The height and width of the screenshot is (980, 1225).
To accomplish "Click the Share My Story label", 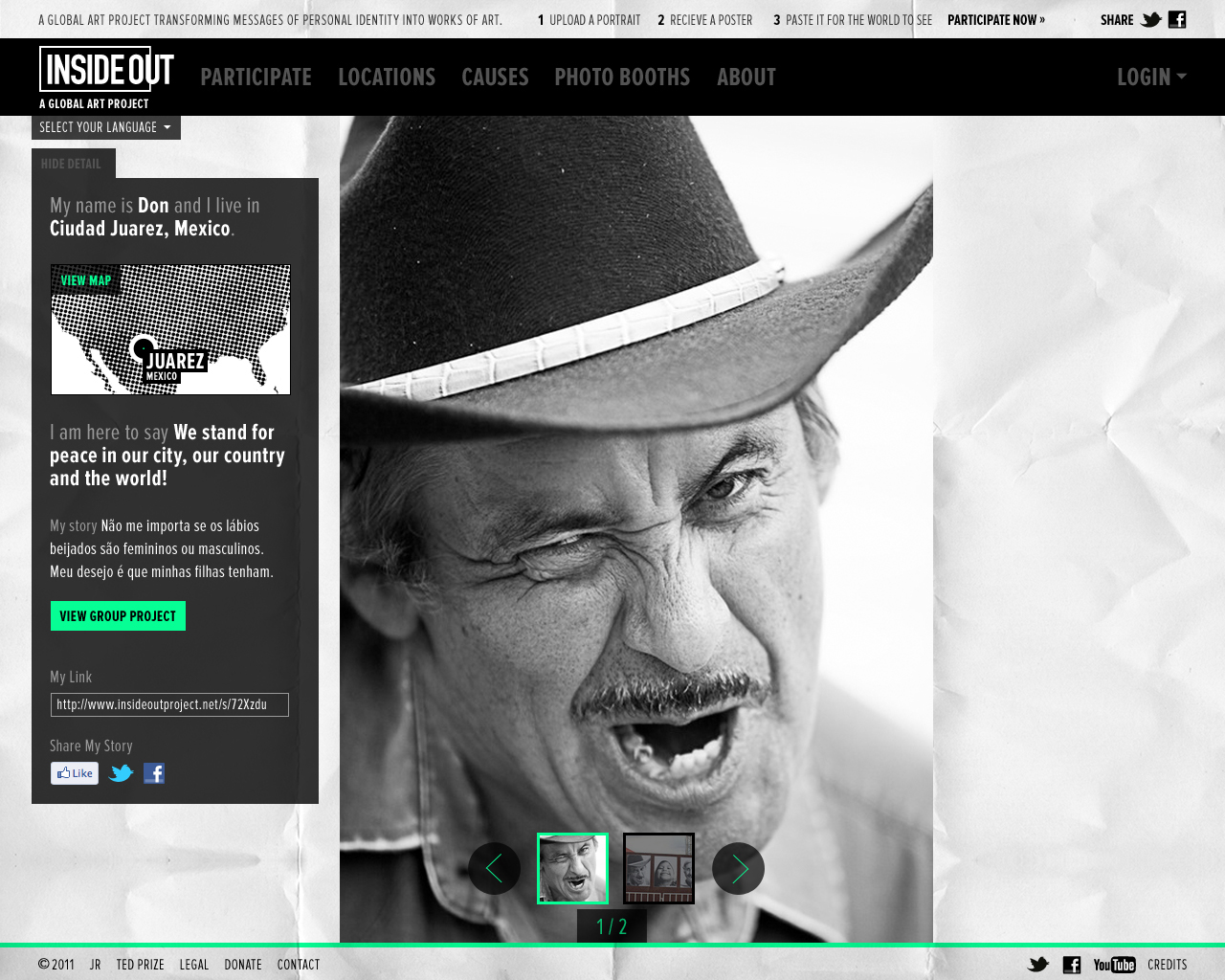I will pyautogui.click(x=91, y=746).
